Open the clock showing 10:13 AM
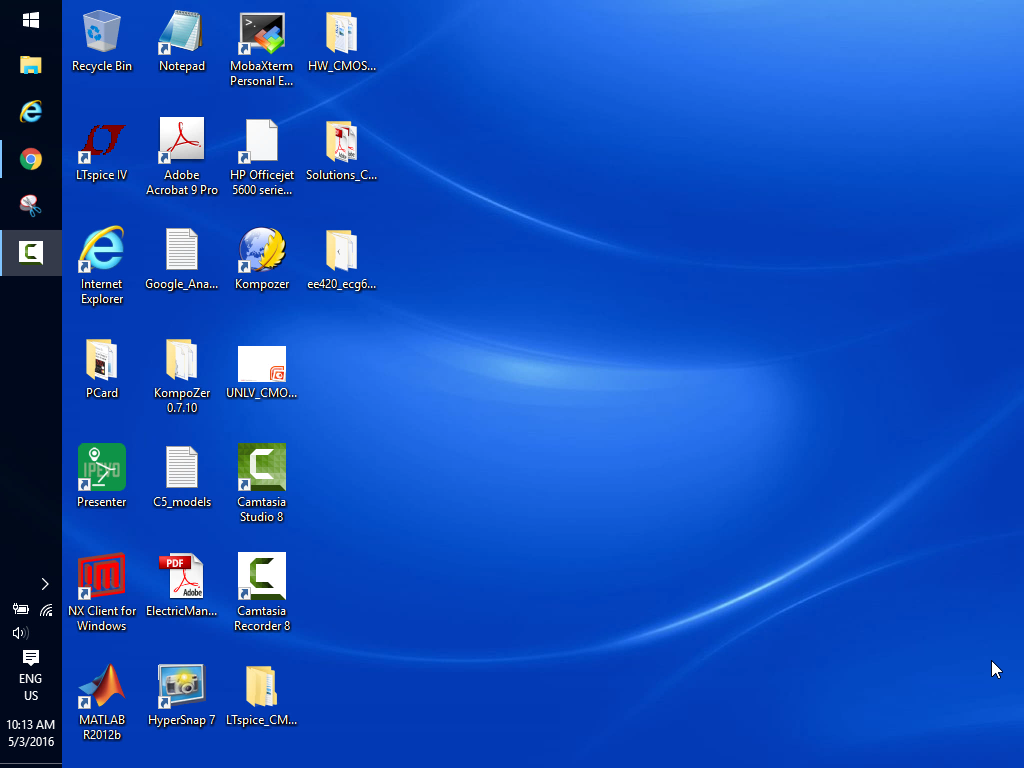The height and width of the screenshot is (768, 1024). (x=31, y=732)
